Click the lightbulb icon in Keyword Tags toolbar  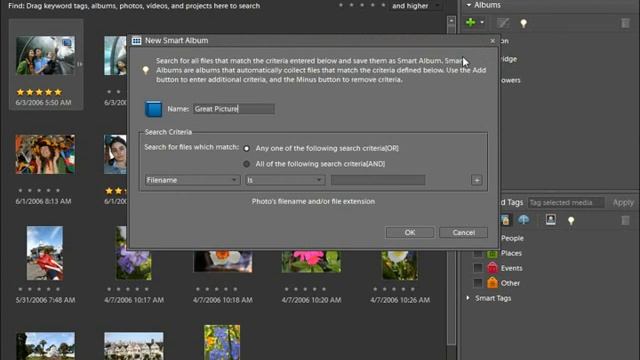571,221
